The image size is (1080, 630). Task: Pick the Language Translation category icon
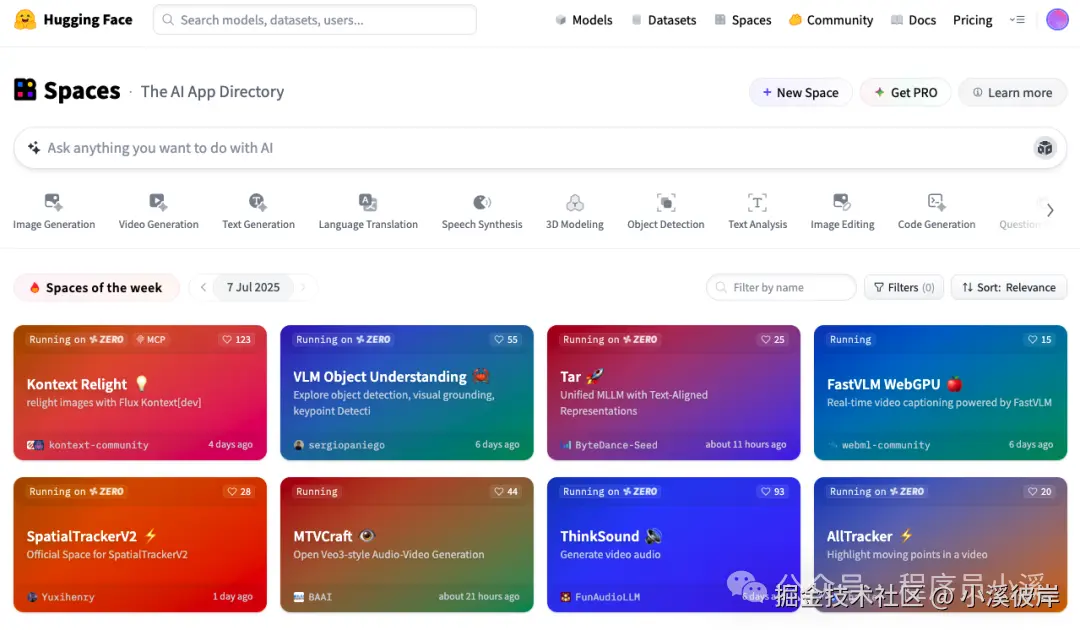point(368,202)
